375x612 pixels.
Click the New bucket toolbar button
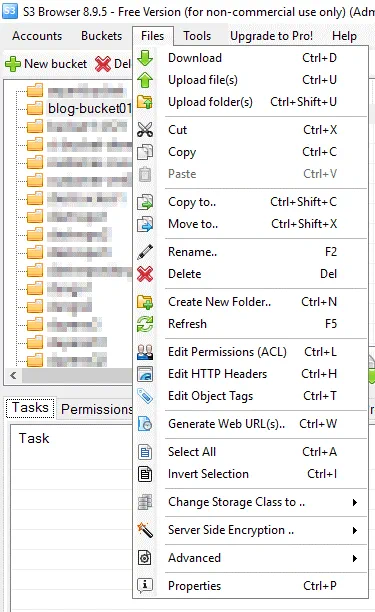click(46, 64)
